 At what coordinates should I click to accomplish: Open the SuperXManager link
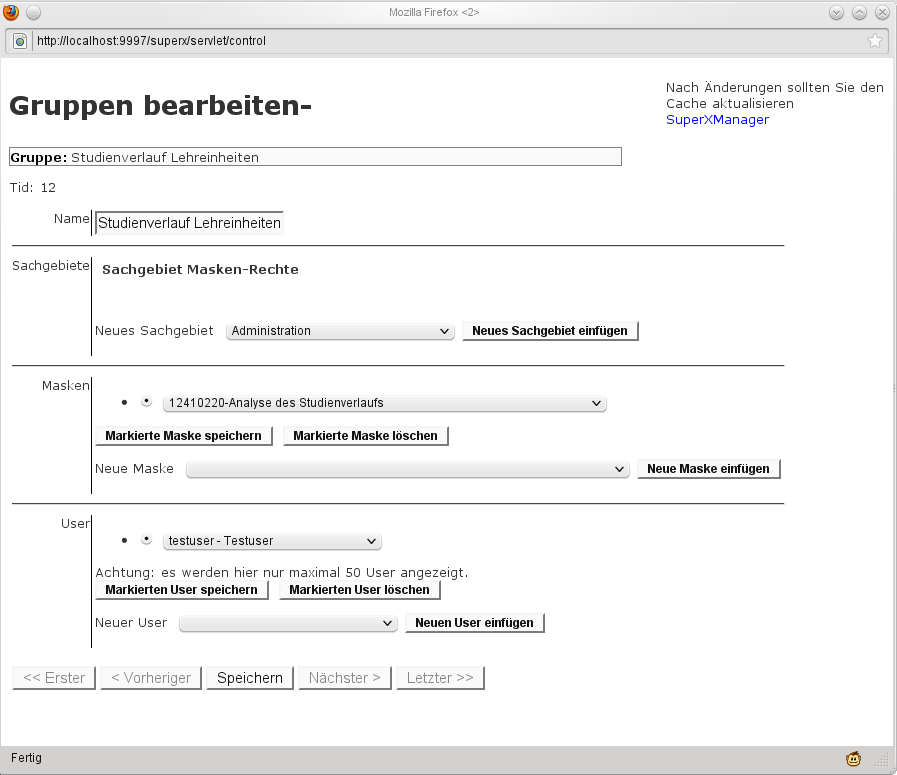[x=717, y=120]
